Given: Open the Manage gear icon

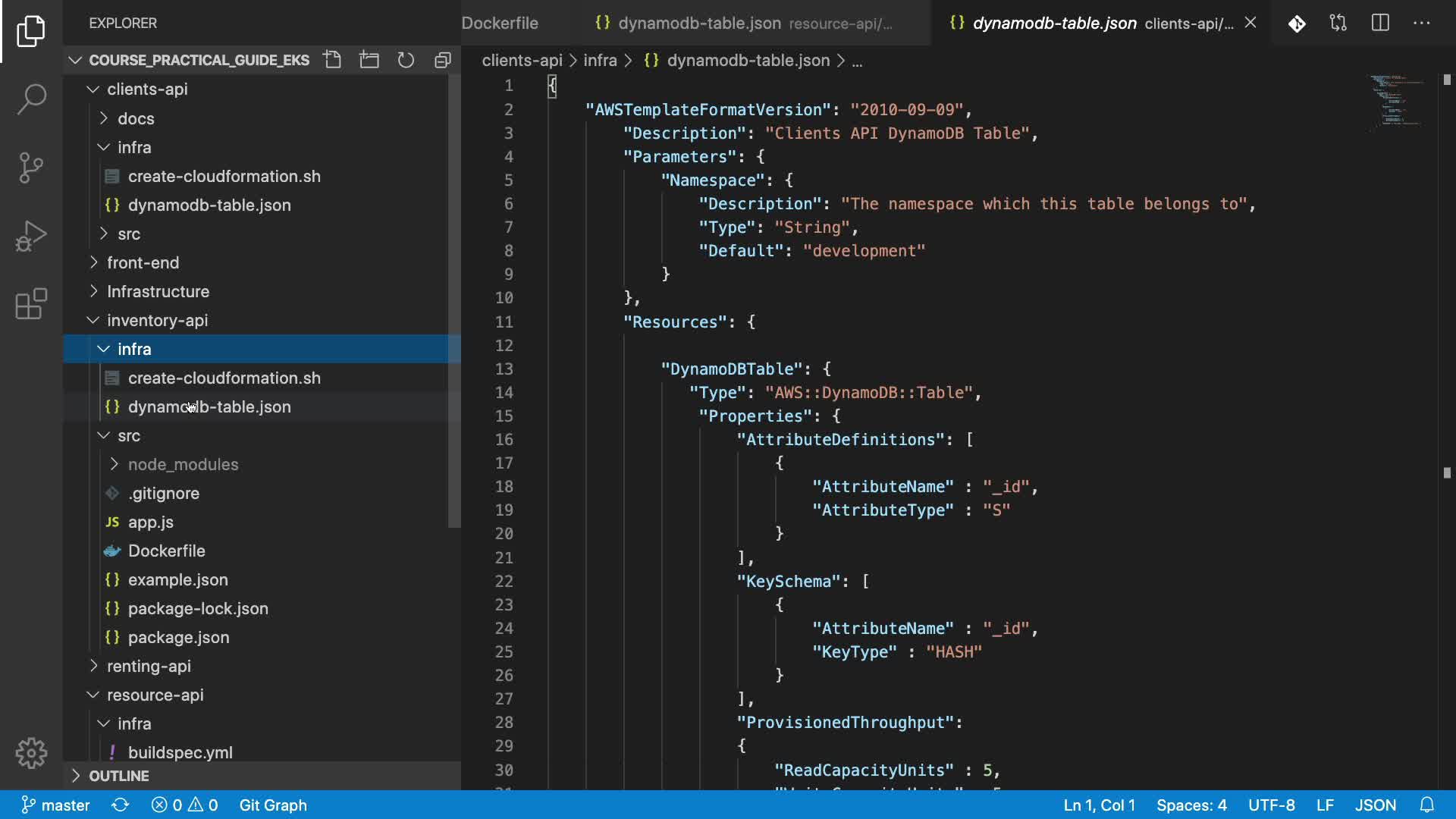Looking at the screenshot, I should click(x=31, y=753).
